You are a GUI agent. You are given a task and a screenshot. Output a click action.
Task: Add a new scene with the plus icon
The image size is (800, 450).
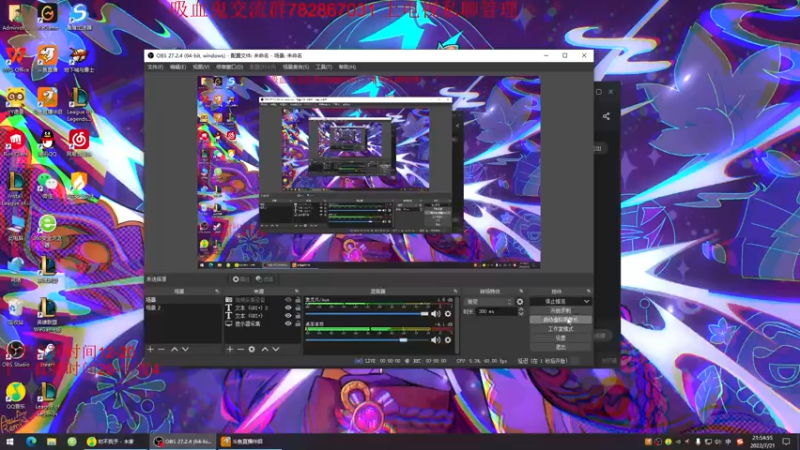pos(151,349)
